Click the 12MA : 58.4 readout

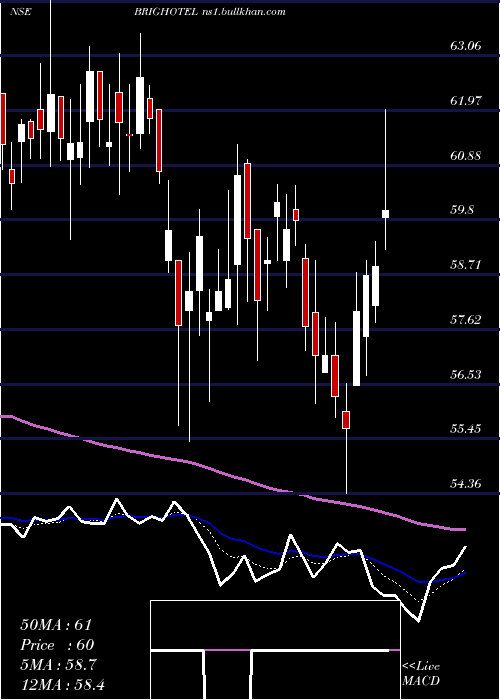click(63, 684)
